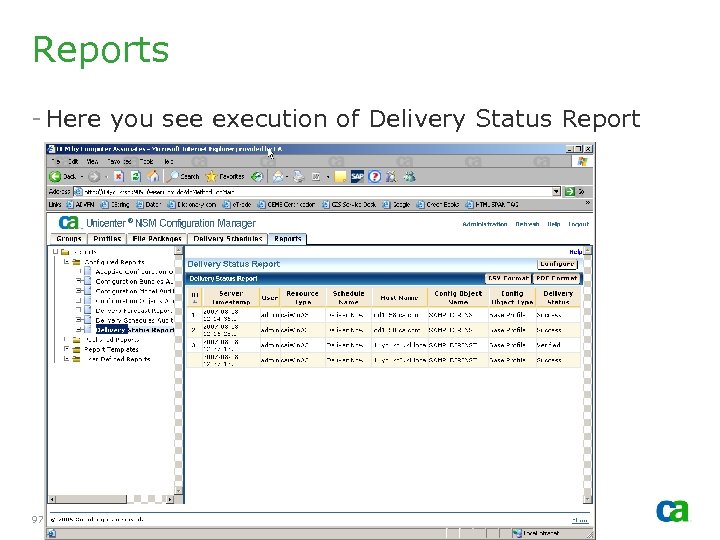Select Delivery Schedules Audit tree item

click(x=135, y=320)
